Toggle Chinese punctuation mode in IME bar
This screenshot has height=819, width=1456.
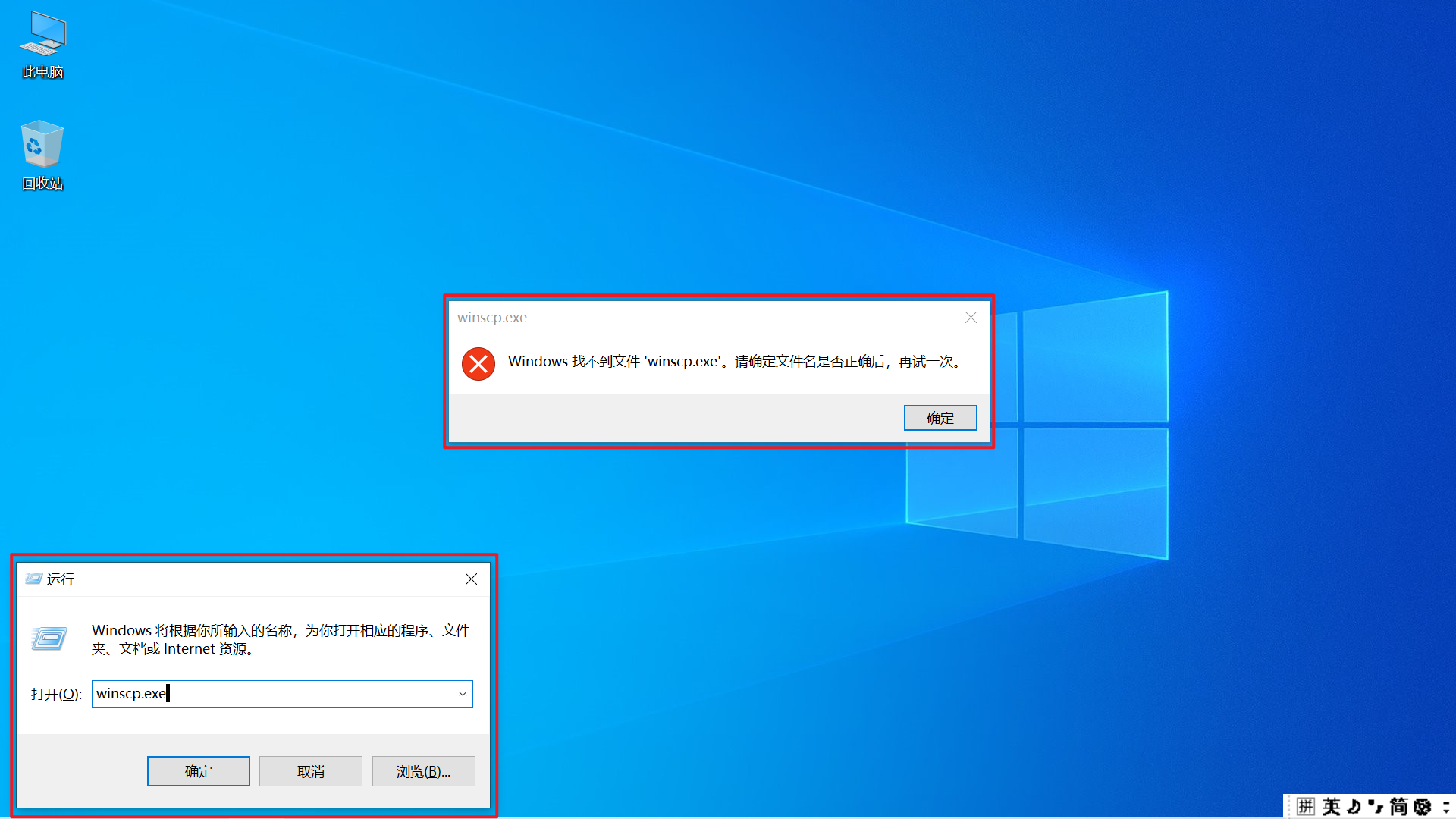(x=1376, y=806)
